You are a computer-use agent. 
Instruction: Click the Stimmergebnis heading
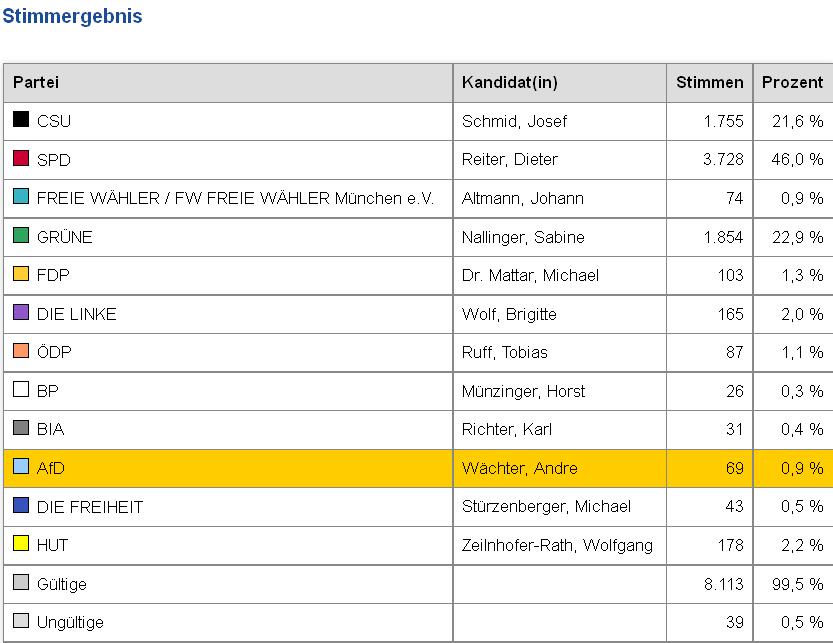tap(72, 17)
